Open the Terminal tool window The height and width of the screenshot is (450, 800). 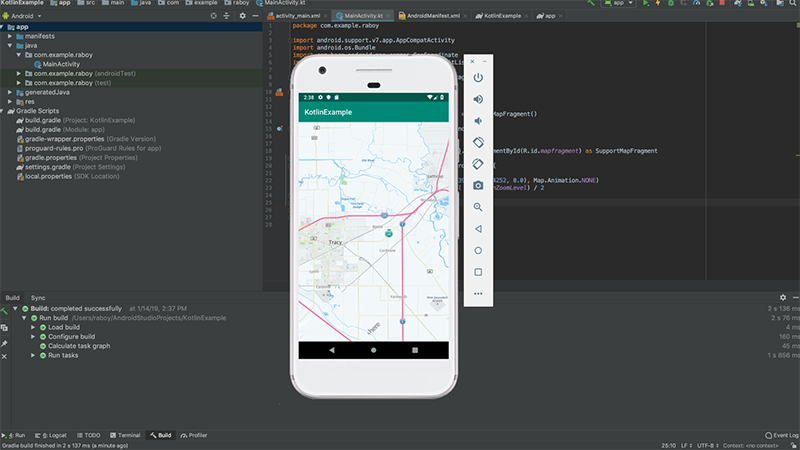click(126, 435)
